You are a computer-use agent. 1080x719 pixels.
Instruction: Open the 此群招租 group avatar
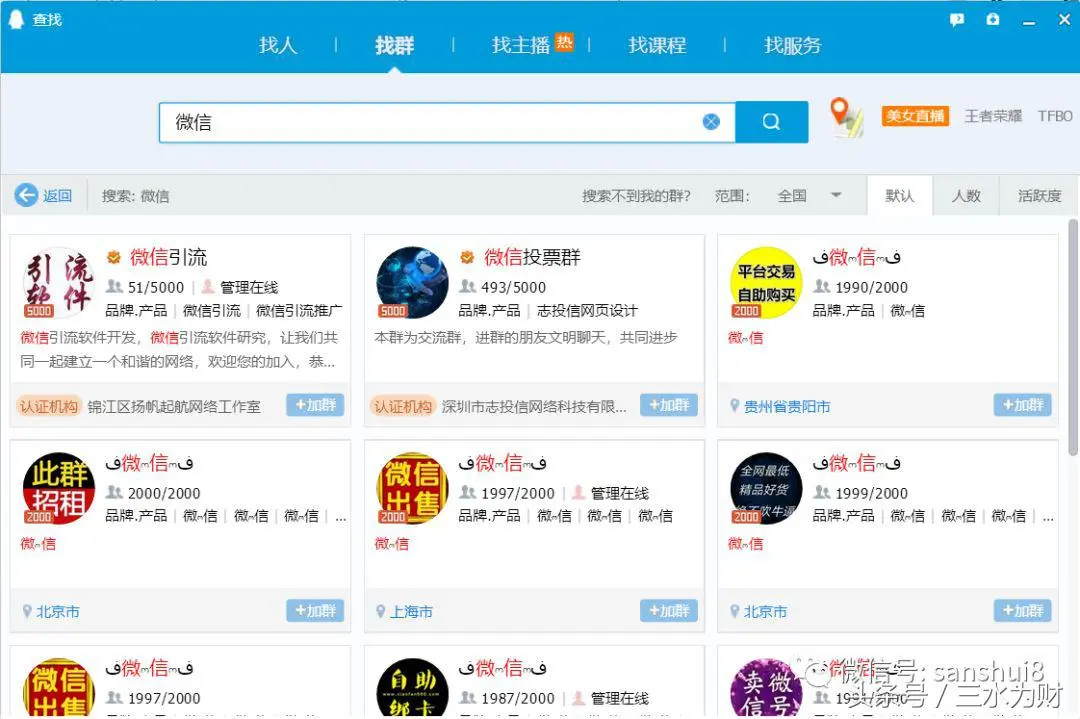click(59, 488)
